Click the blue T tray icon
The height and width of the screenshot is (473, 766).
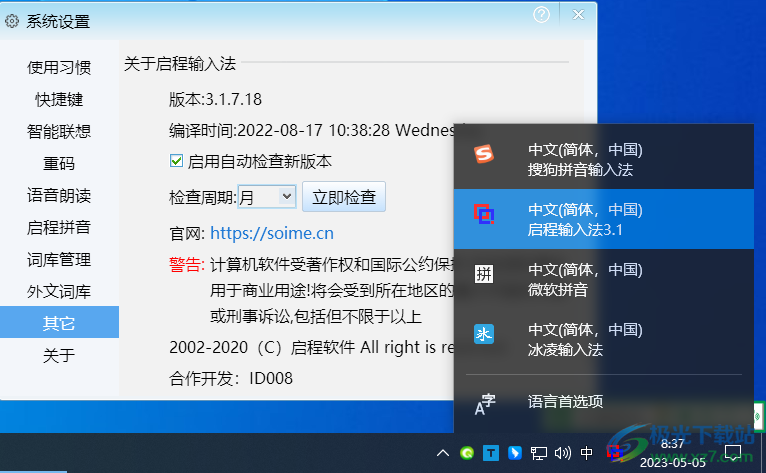click(491, 453)
